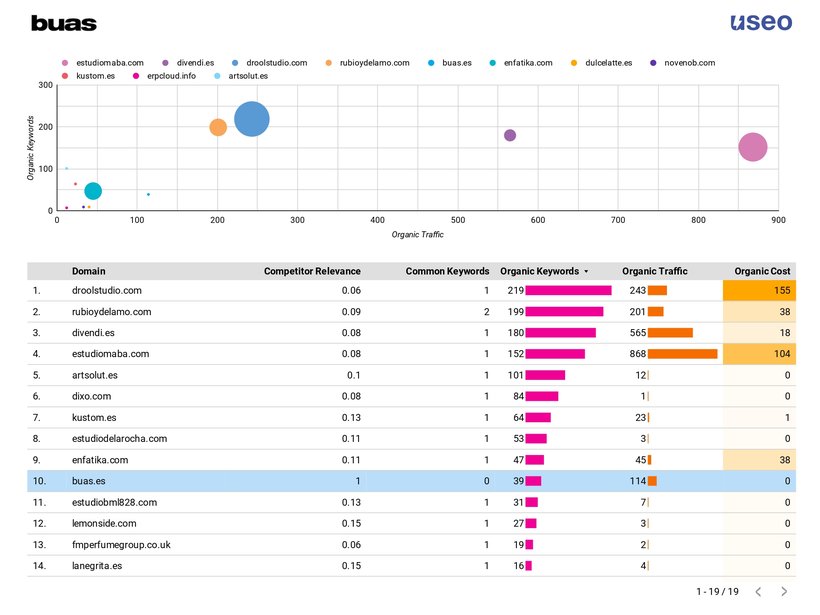Click the Common Keywords column header
Image resolution: width=820 pixels, height=615 pixels.
tap(447, 271)
